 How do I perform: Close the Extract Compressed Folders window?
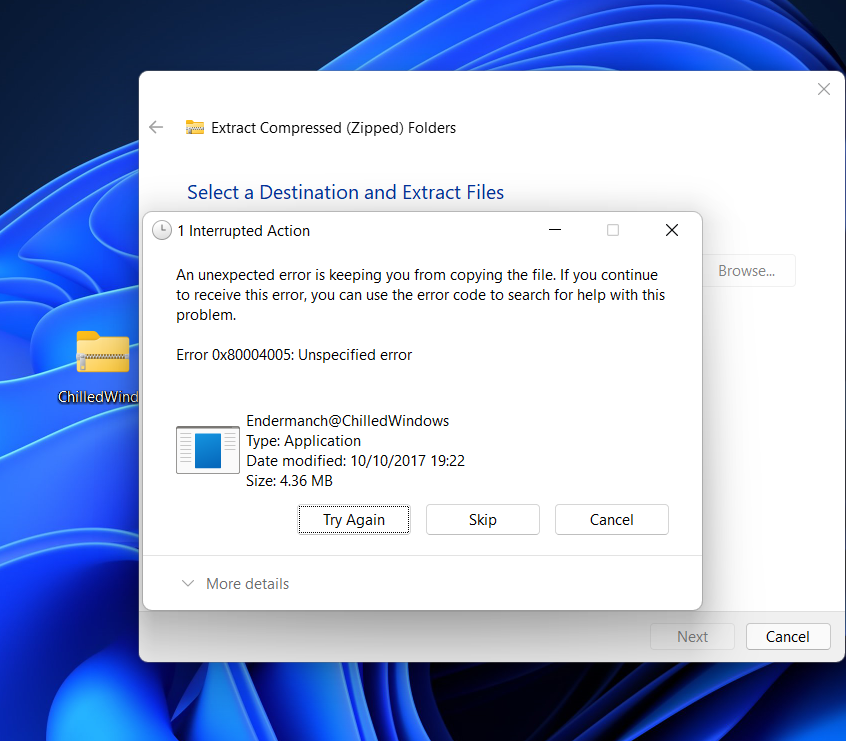point(823,89)
